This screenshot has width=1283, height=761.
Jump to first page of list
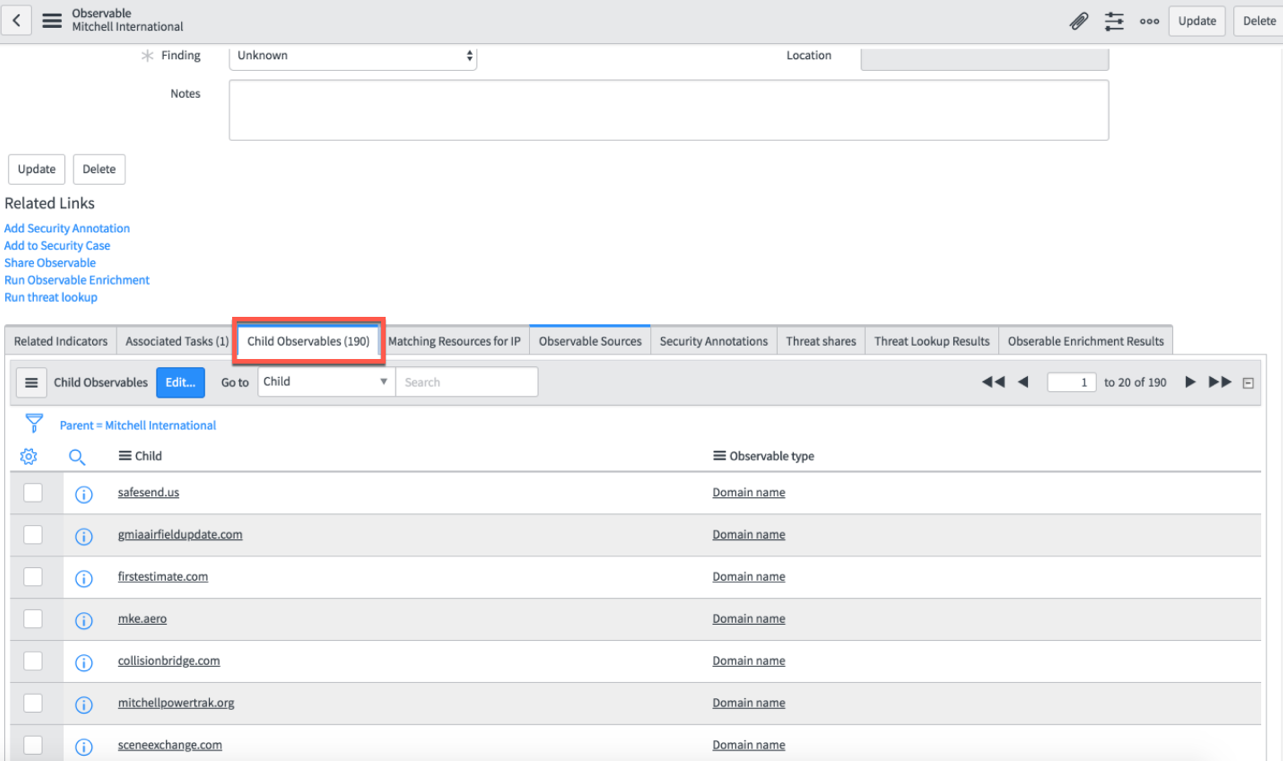pos(993,382)
